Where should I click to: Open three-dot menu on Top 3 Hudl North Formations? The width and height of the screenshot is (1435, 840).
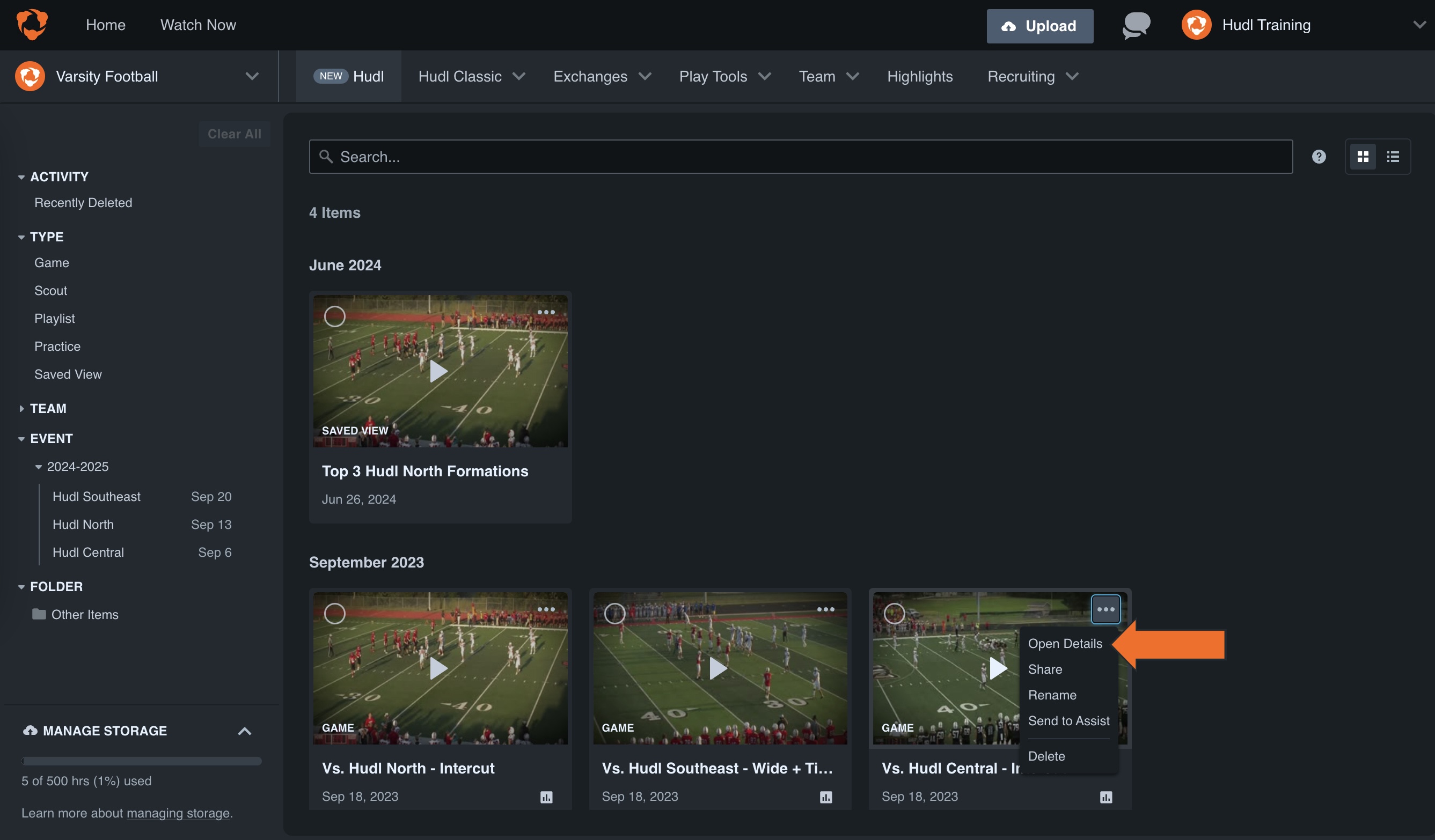point(546,312)
